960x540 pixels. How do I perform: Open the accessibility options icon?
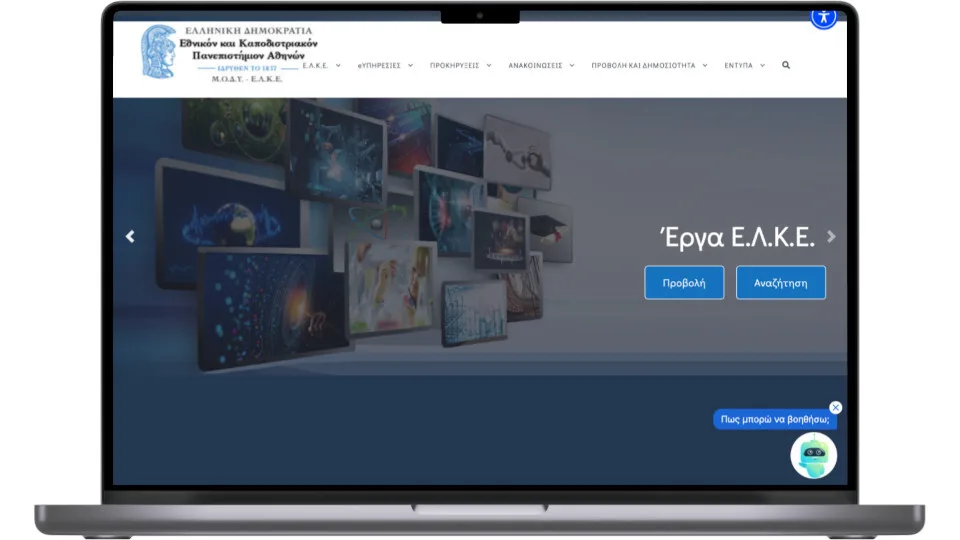coord(823,17)
